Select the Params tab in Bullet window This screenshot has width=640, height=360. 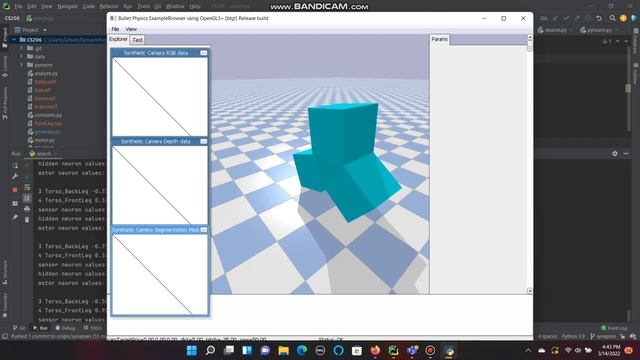pyautogui.click(x=440, y=39)
